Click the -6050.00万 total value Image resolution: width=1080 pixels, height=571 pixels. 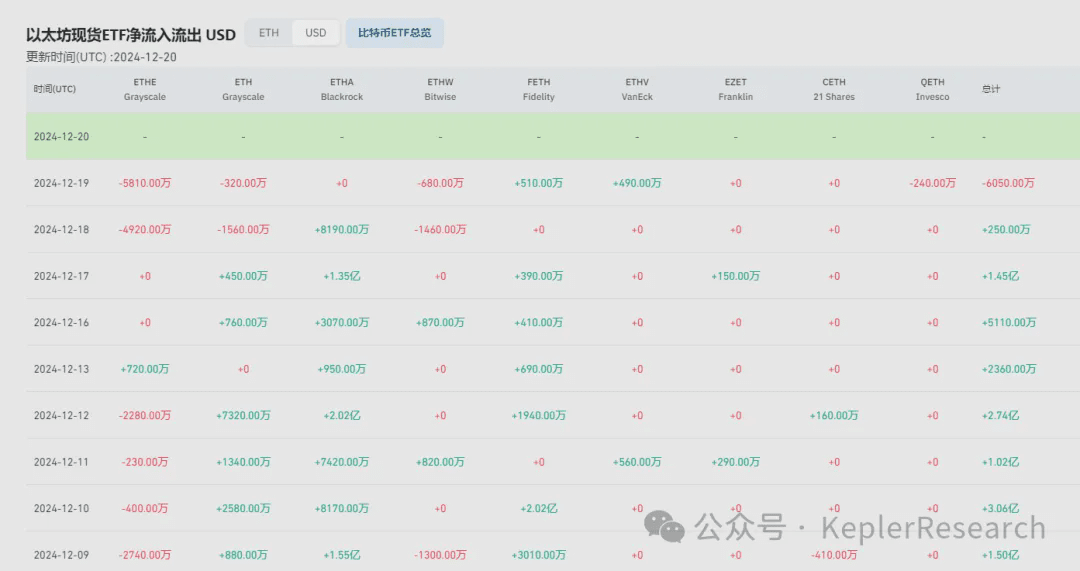(1008, 183)
